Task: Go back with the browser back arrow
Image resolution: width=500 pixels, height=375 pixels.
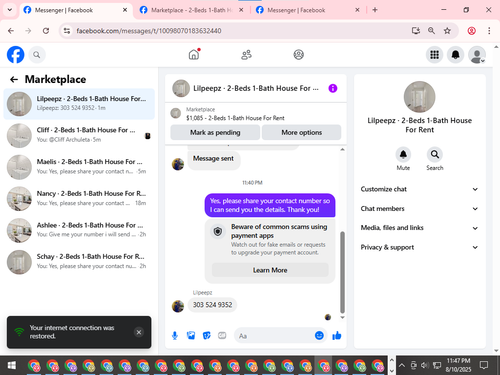Action: click(x=11, y=31)
